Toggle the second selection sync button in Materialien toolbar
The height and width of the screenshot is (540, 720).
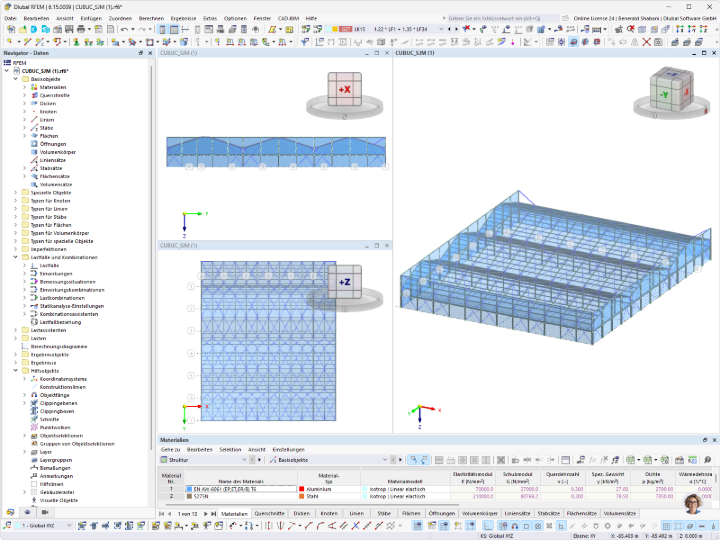pos(424,460)
